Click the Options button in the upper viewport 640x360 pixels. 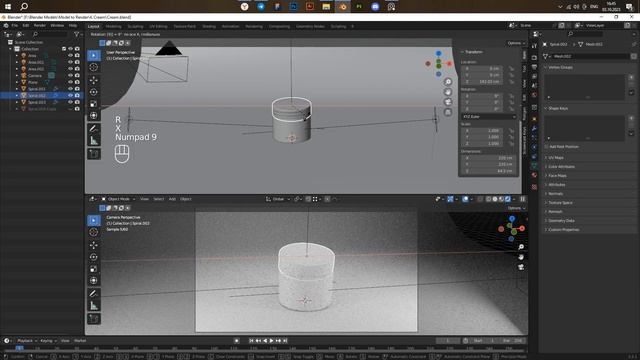click(516, 43)
